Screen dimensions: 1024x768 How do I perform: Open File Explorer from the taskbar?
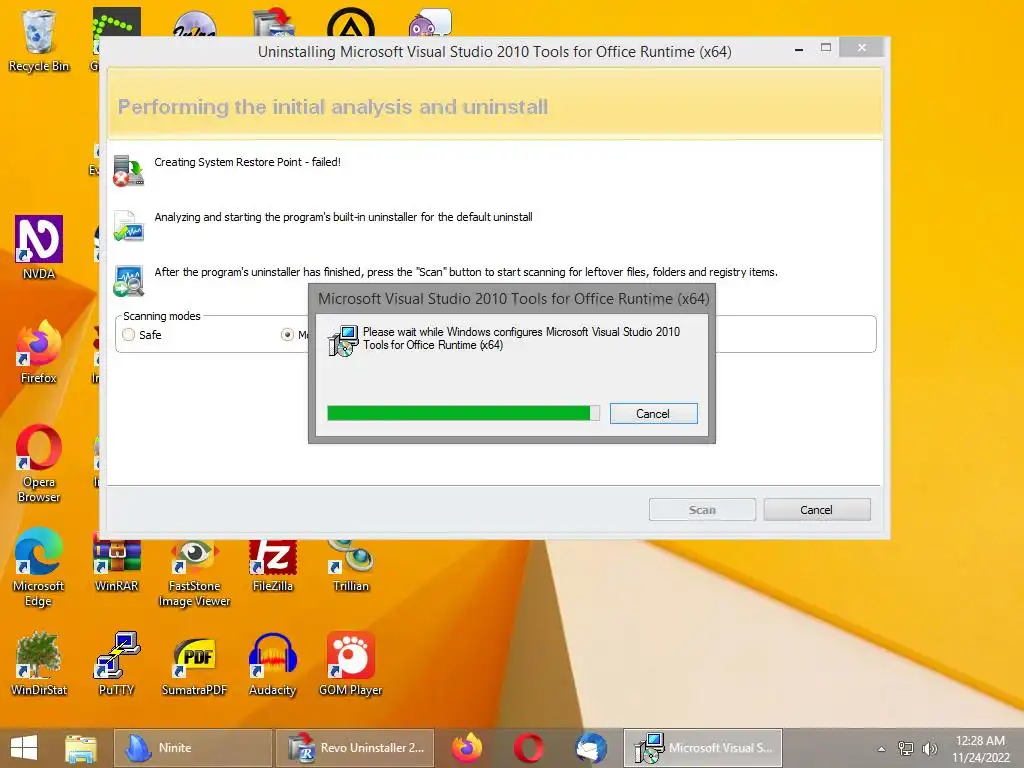point(81,748)
